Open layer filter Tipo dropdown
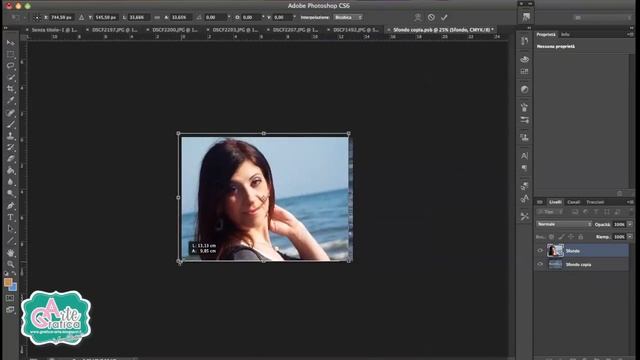The height and width of the screenshot is (360, 640). 550,212
